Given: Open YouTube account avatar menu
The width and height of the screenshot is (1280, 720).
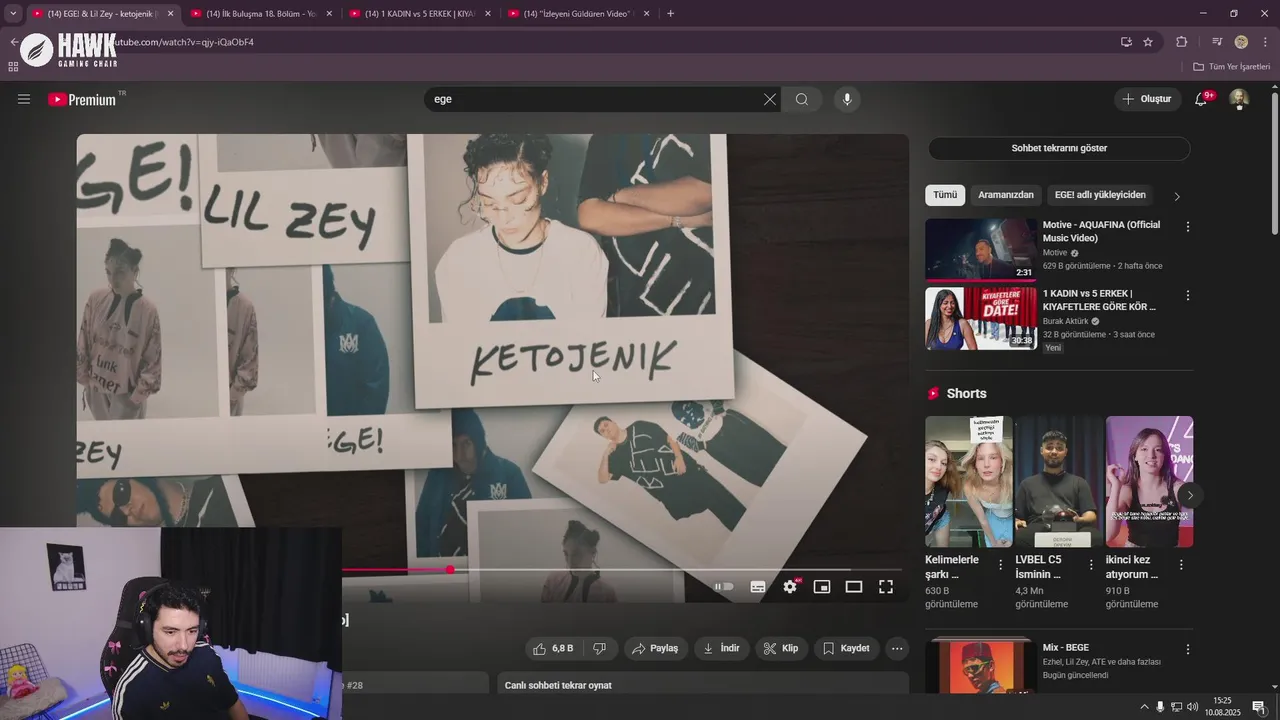Looking at the screenshot, I should (x=1239, y=98).
